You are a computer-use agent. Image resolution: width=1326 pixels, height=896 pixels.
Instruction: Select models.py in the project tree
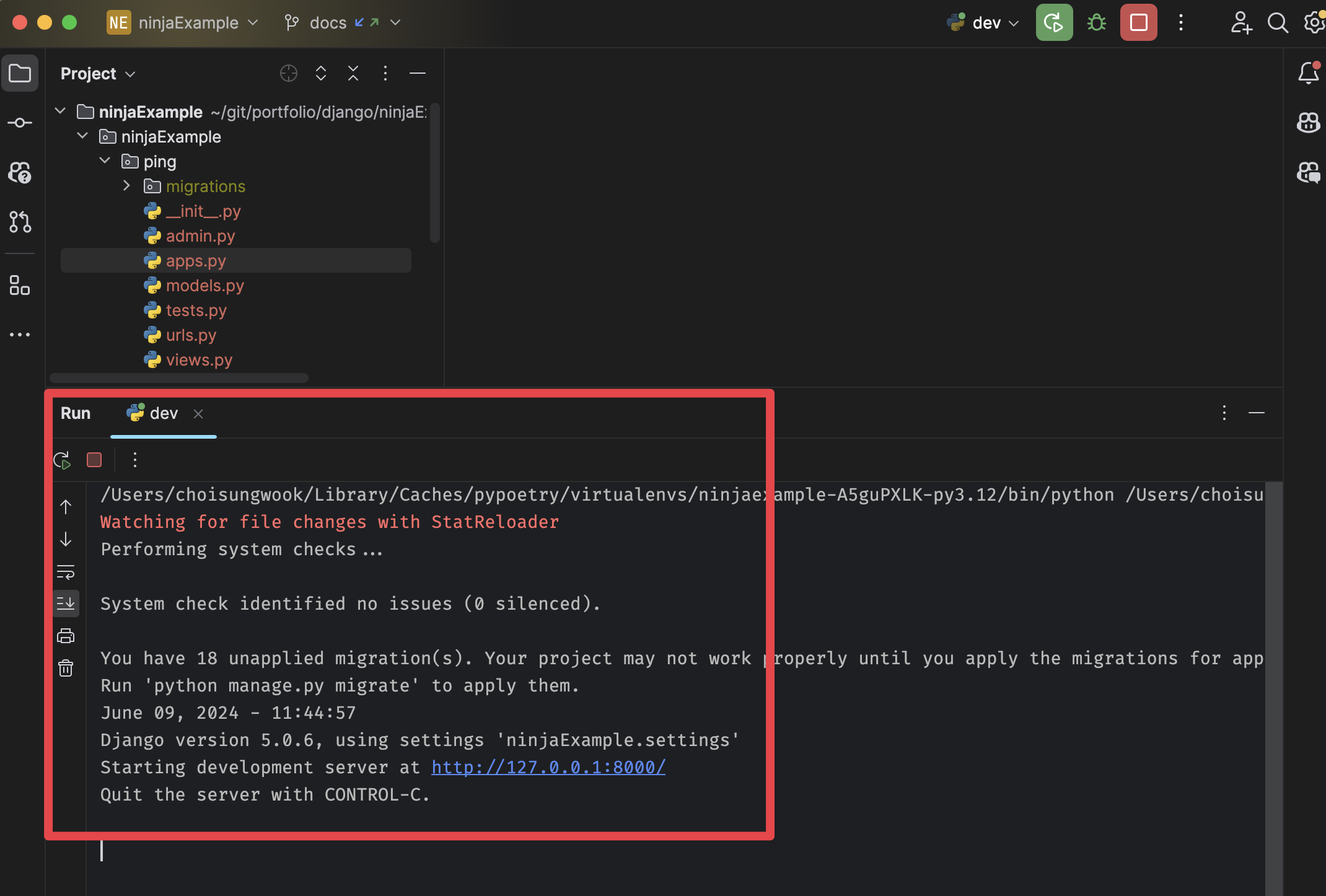tap(204, 286)
